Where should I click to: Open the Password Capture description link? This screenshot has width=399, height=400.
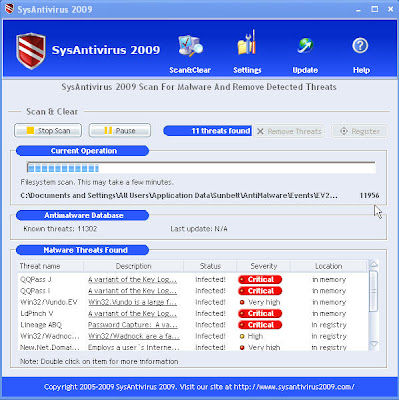point(133,325)
